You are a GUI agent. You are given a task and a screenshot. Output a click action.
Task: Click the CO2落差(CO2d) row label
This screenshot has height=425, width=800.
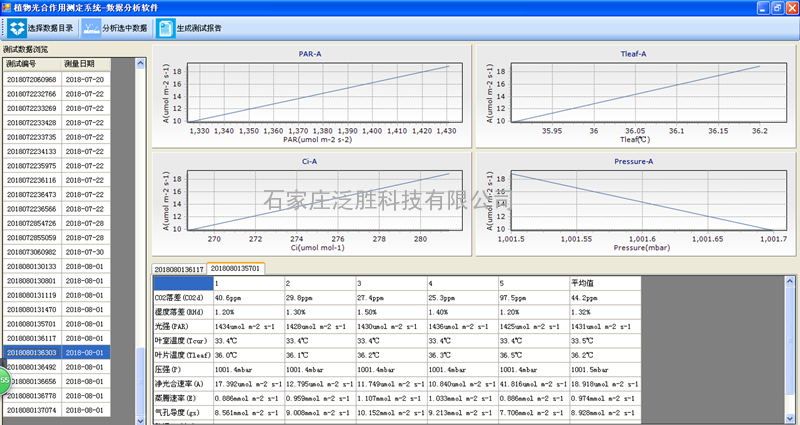point(183,297)
